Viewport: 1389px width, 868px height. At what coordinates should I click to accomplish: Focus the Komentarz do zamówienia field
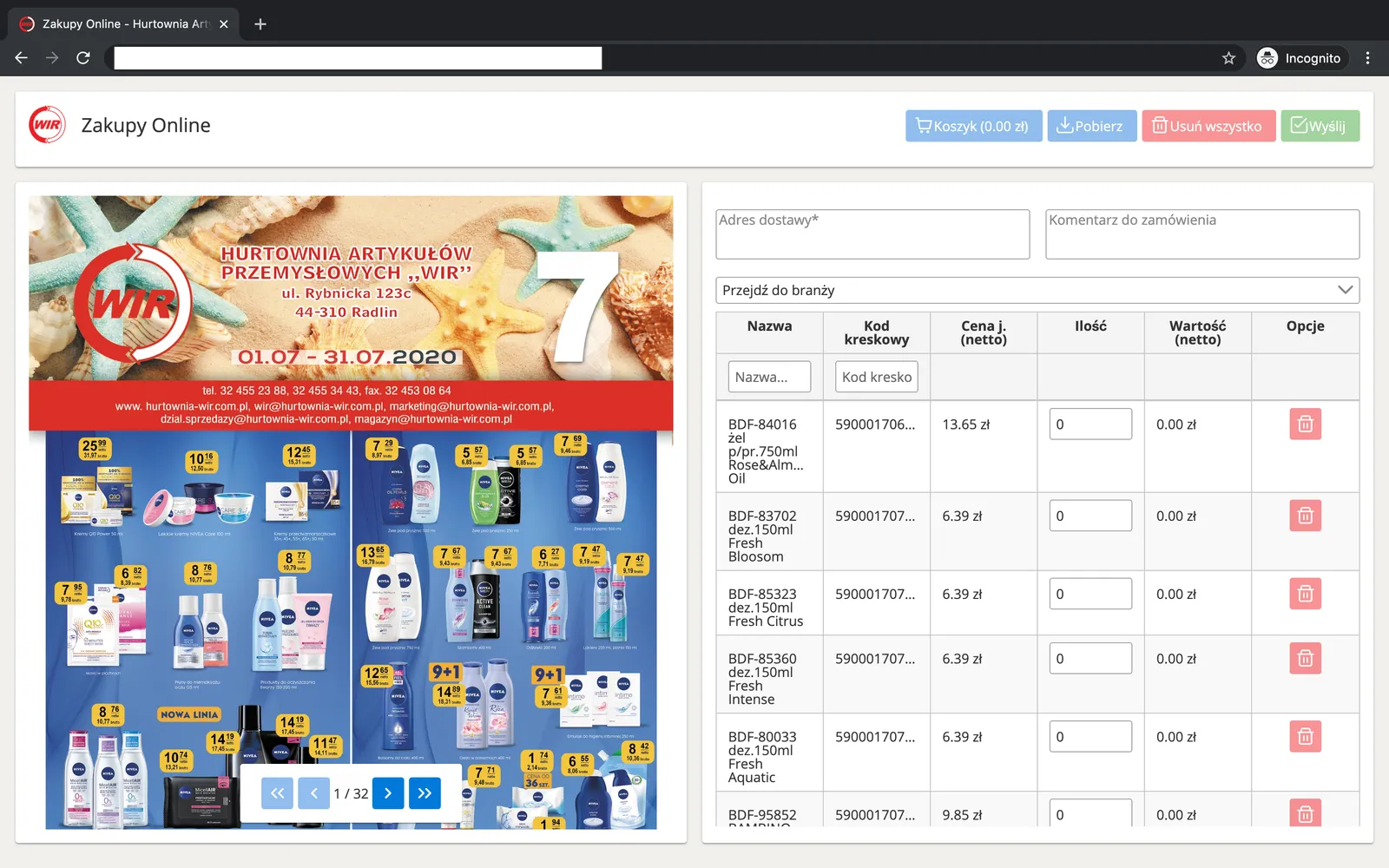[1202, 234]
